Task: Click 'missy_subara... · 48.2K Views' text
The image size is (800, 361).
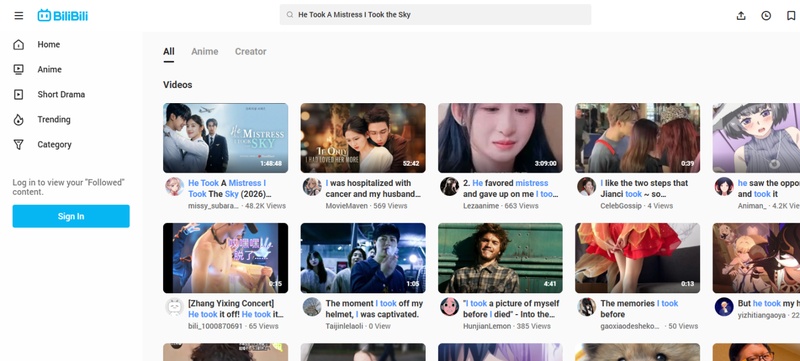Action: [237, 206]
